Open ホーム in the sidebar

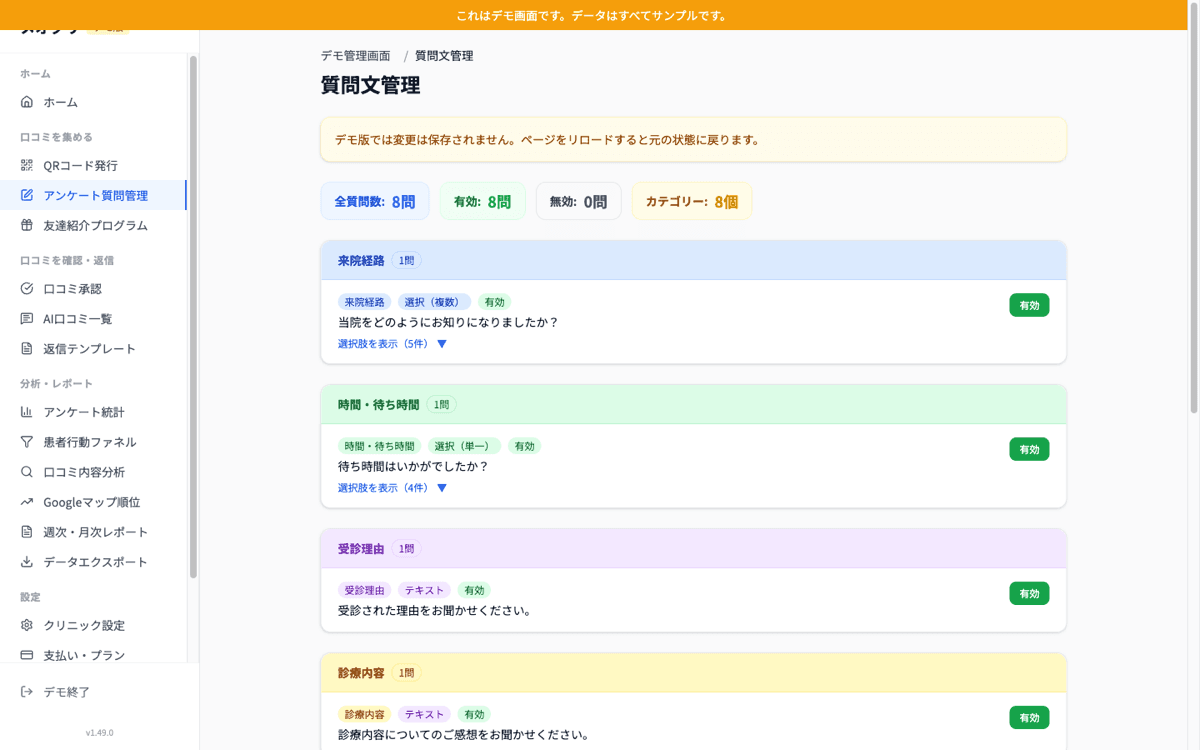click(93, 102)
